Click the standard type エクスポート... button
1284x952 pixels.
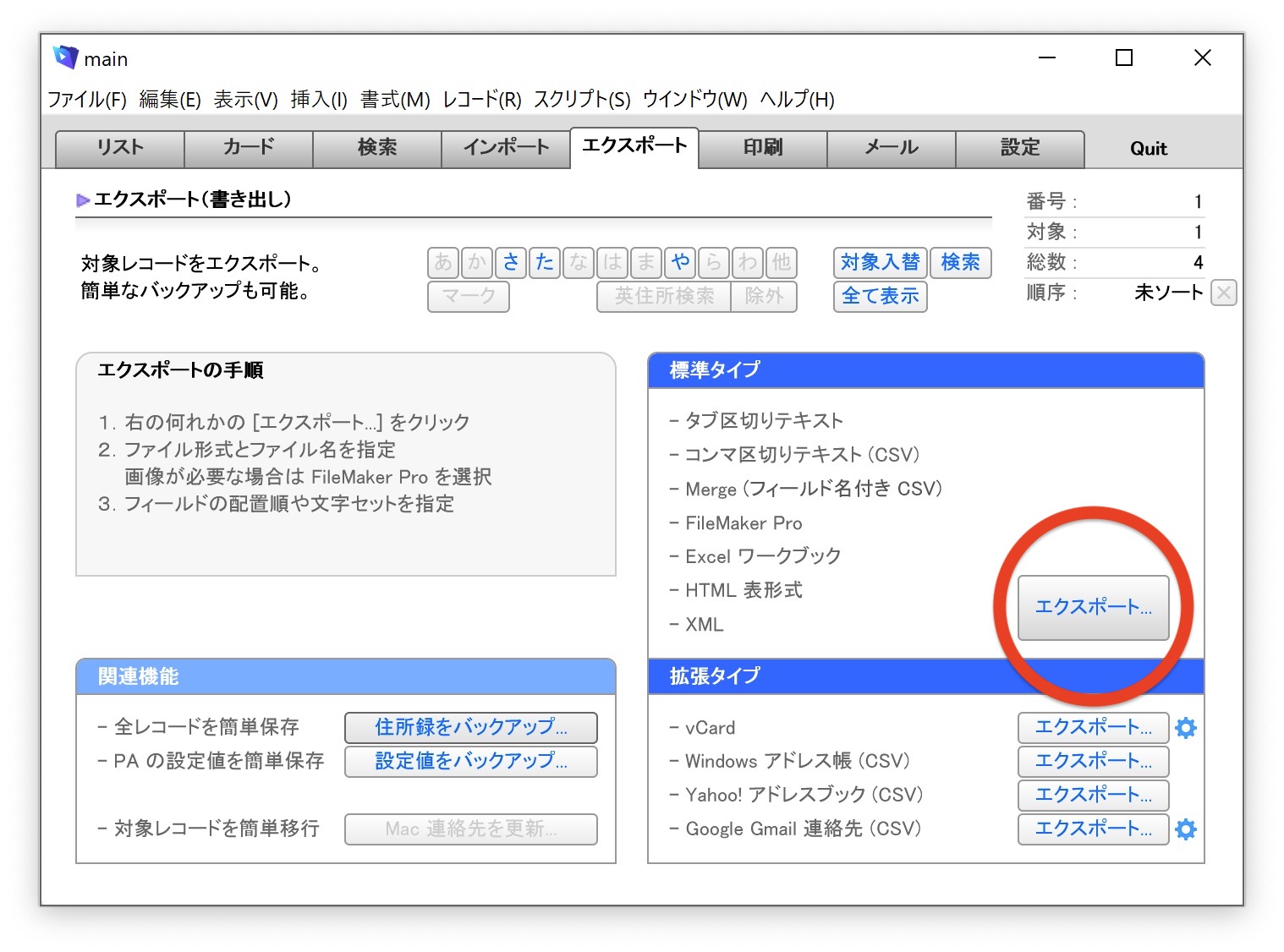pyautogui.click(x=1093, y=607)
